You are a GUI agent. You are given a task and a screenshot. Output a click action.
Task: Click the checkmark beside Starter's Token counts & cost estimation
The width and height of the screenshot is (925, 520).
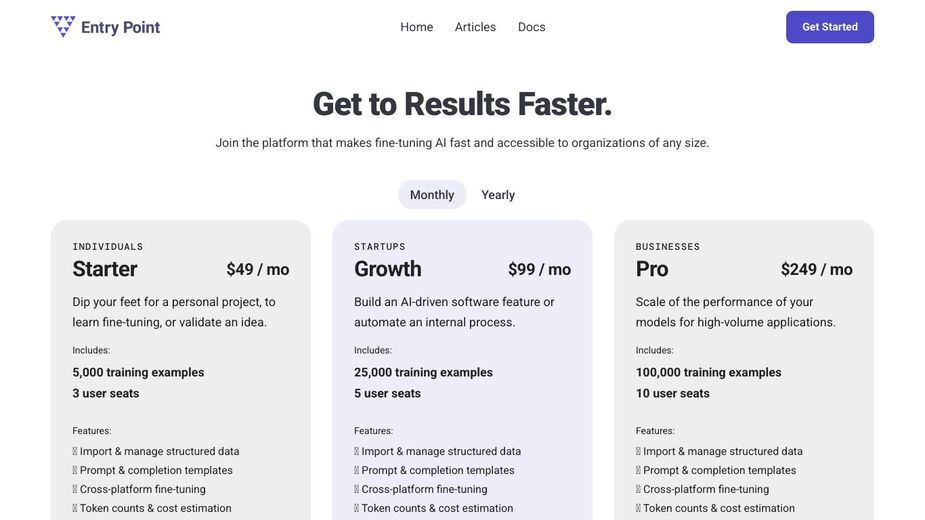tap(75, 508)
